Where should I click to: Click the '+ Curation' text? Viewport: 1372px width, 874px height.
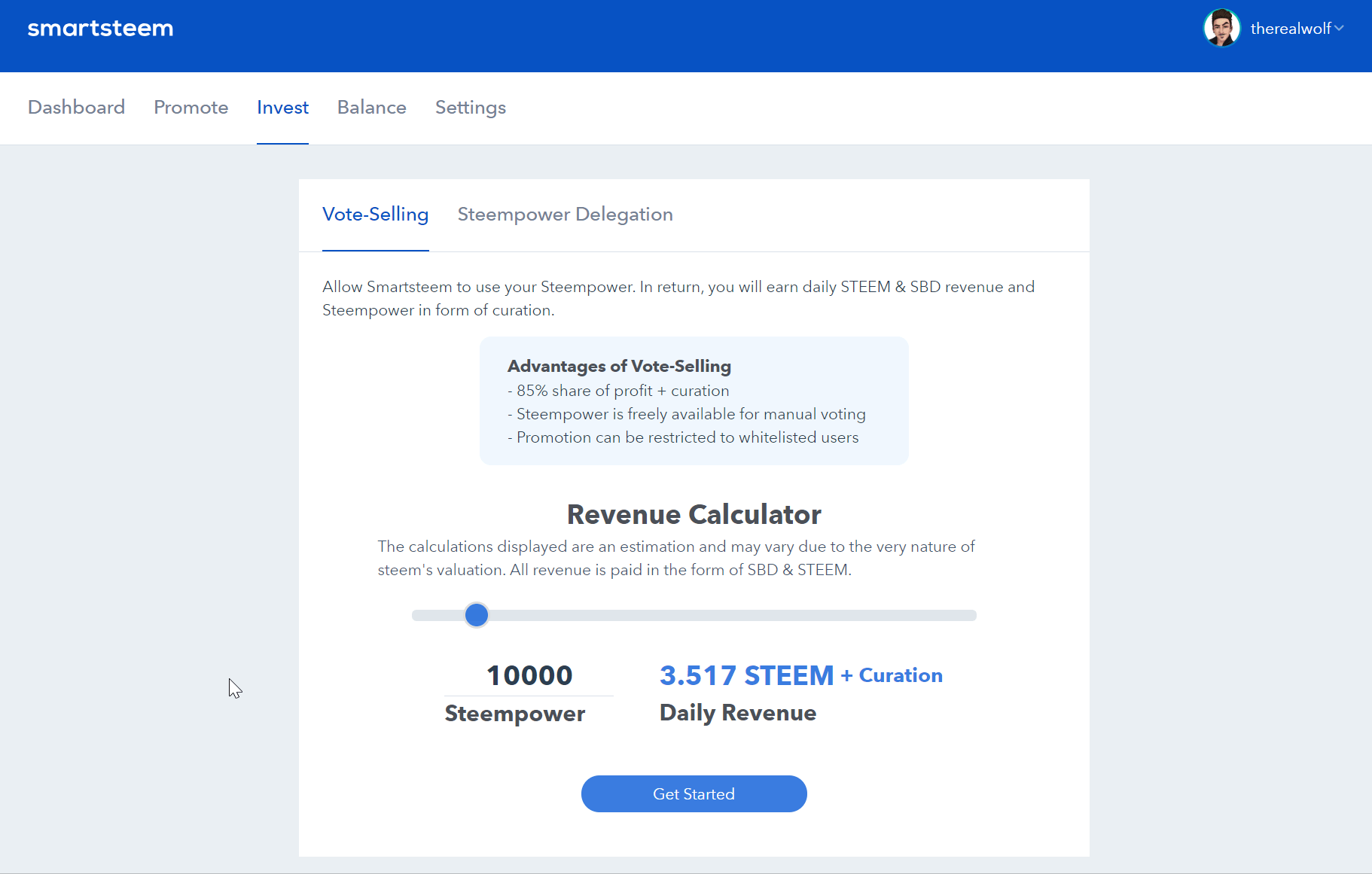892,675
